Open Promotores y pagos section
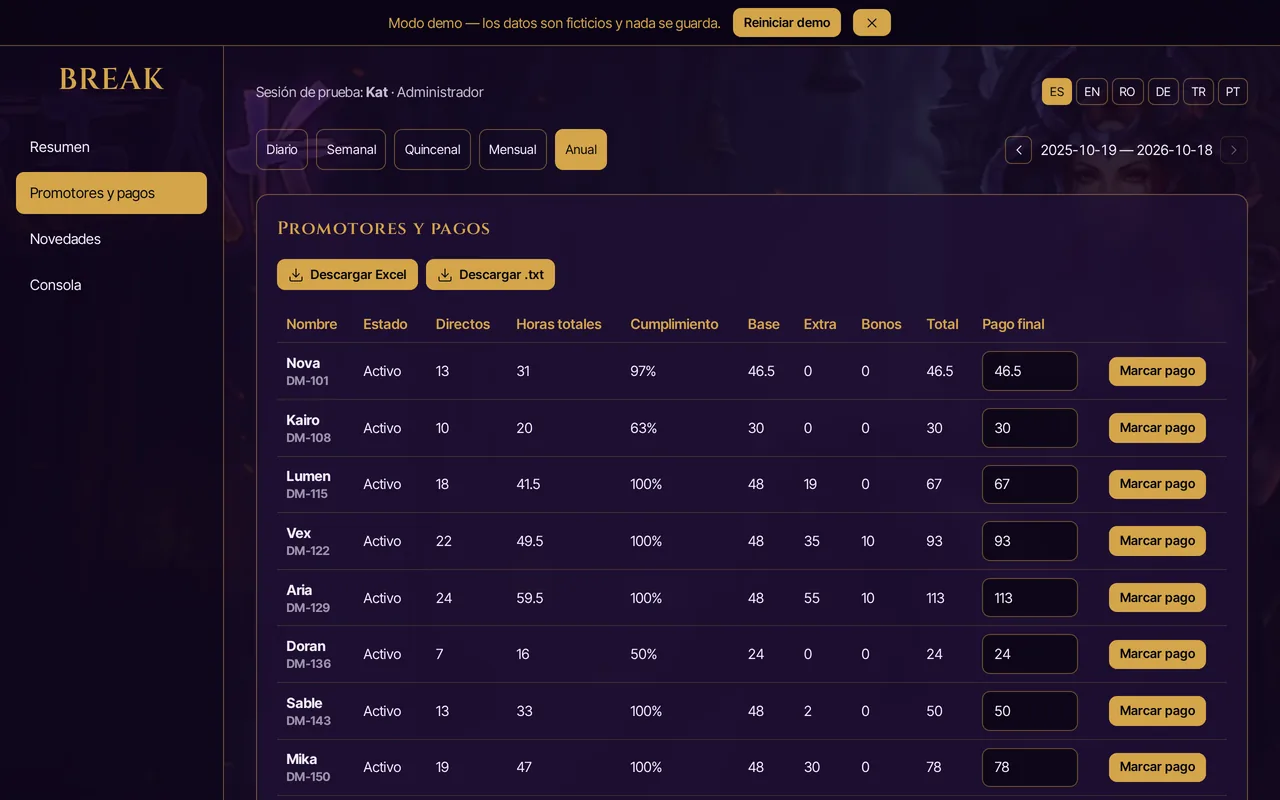The image size is (1280, 800). coord(111,193)
